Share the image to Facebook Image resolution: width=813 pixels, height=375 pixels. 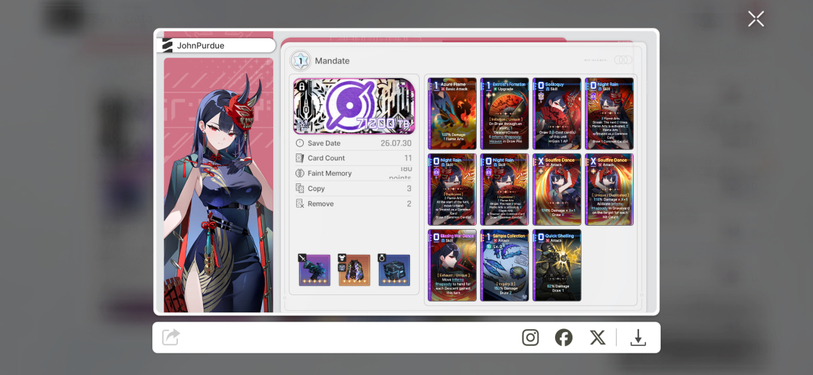coord(564,338)
